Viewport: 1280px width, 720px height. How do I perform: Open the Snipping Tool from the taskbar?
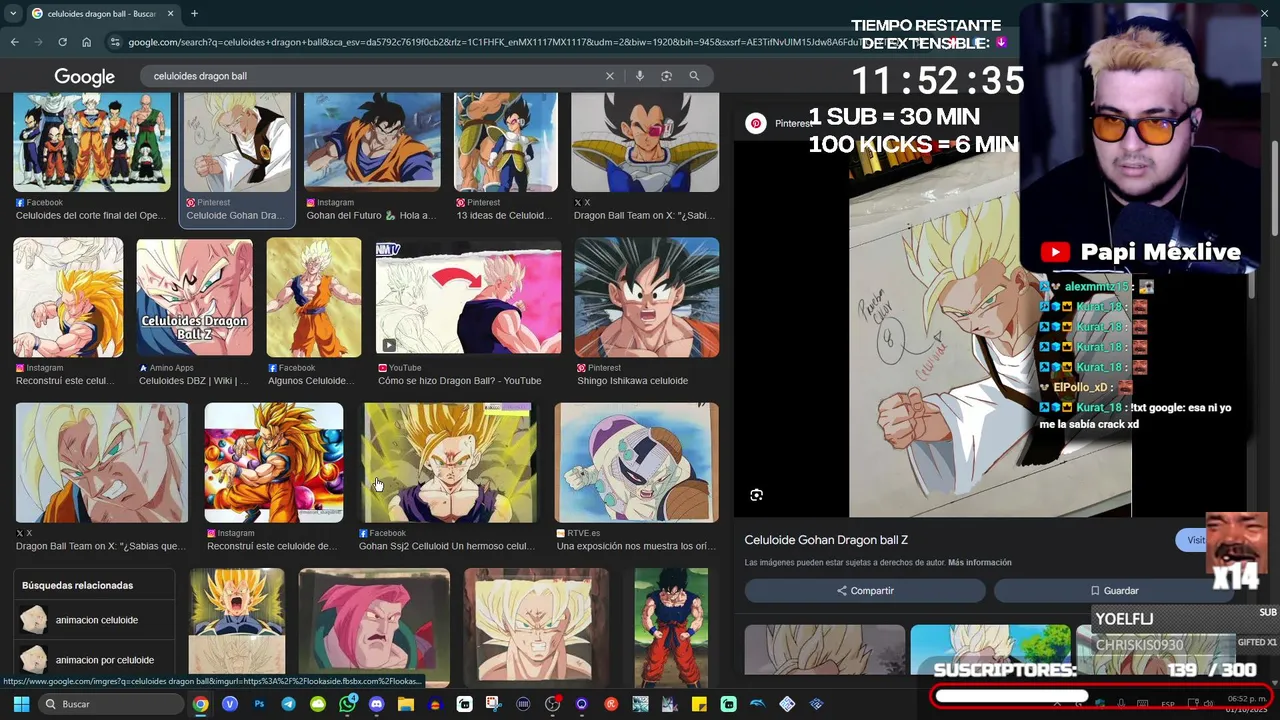point(493,704)
